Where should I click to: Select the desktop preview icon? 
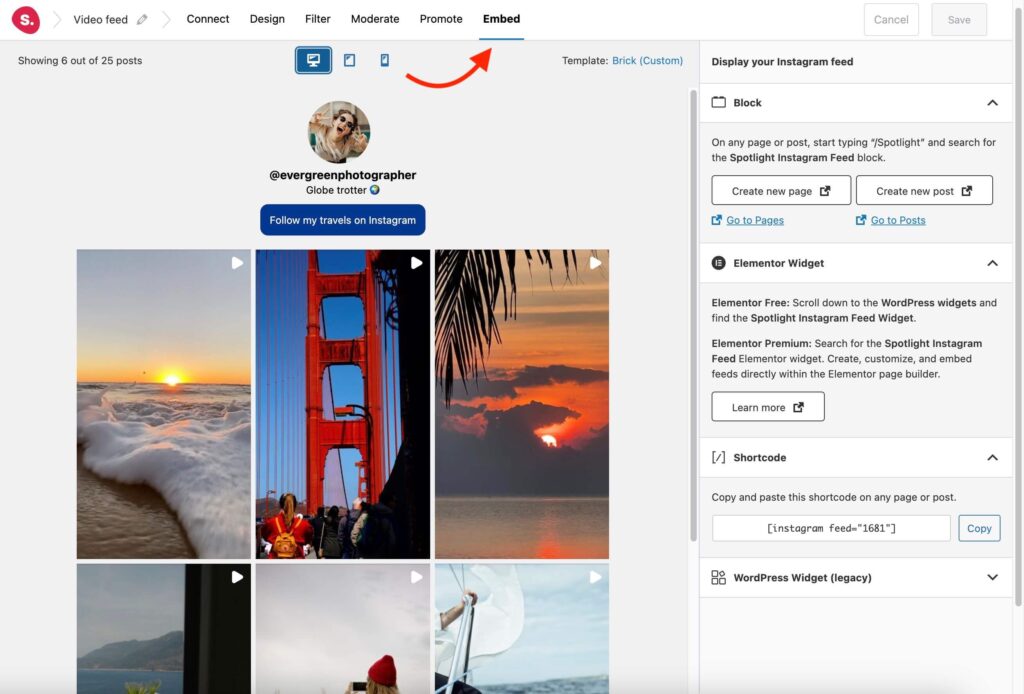(x=313, y=60)
